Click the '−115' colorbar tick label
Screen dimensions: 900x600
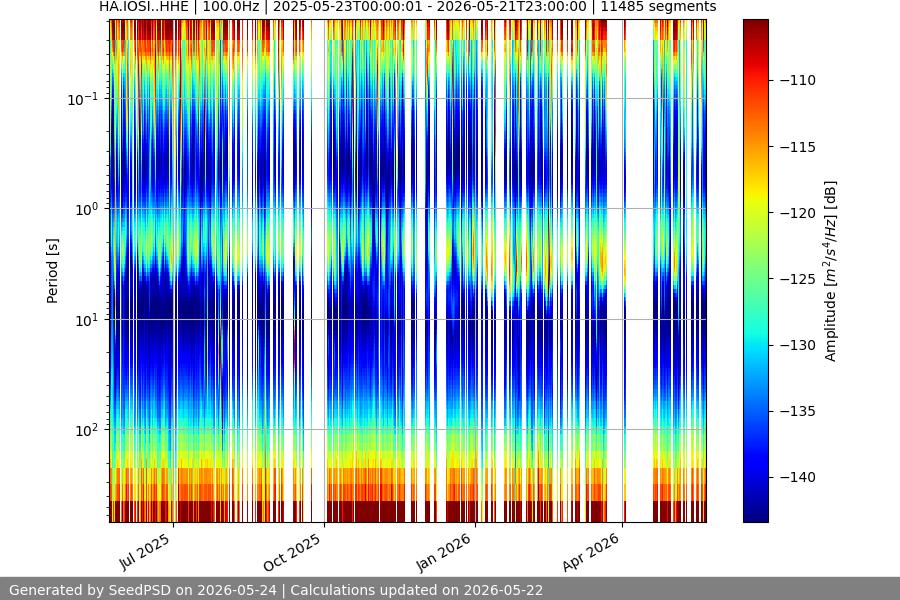pyautogui.click(x=798, y=147)
